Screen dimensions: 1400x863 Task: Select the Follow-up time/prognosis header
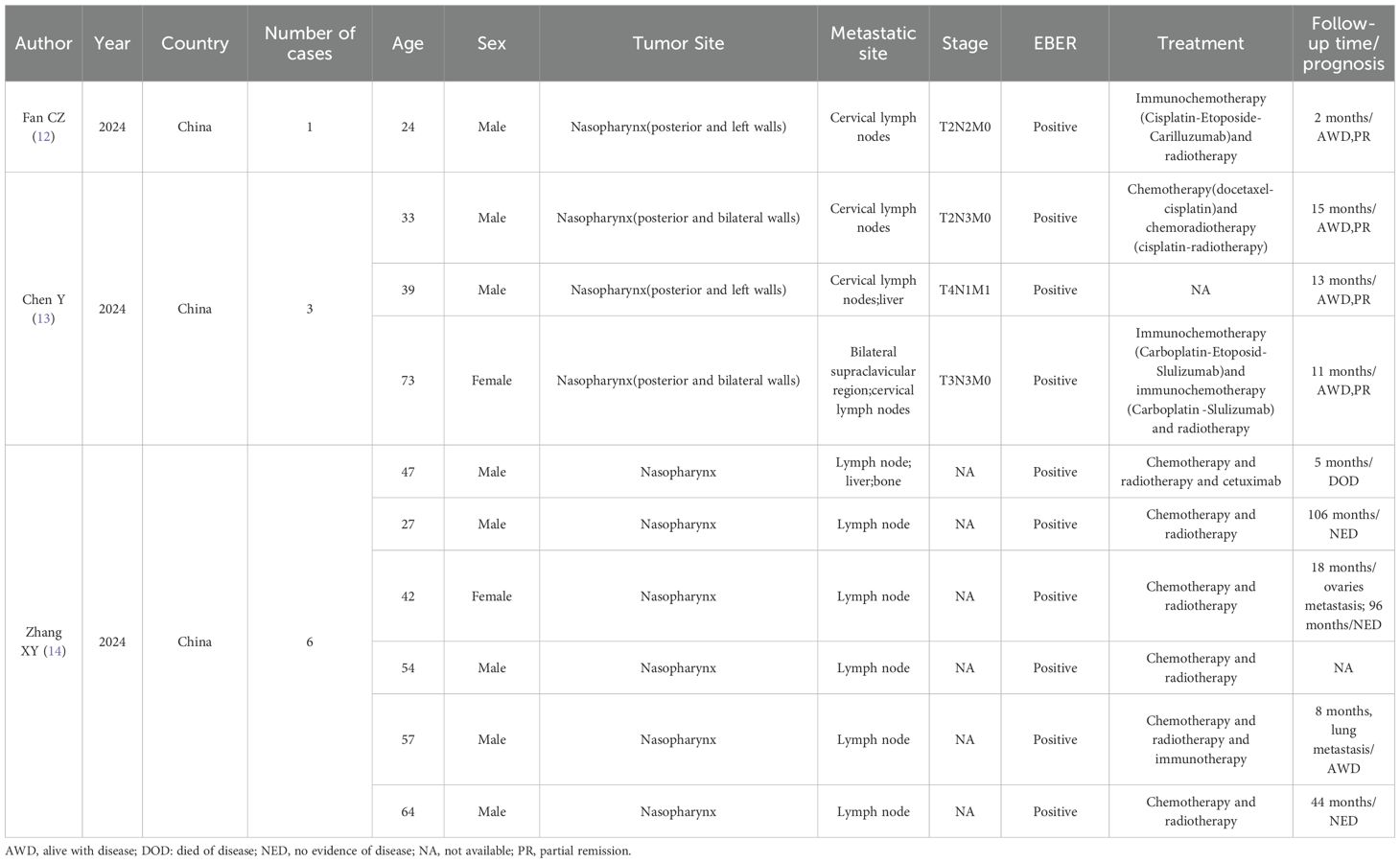point(1343,43)
